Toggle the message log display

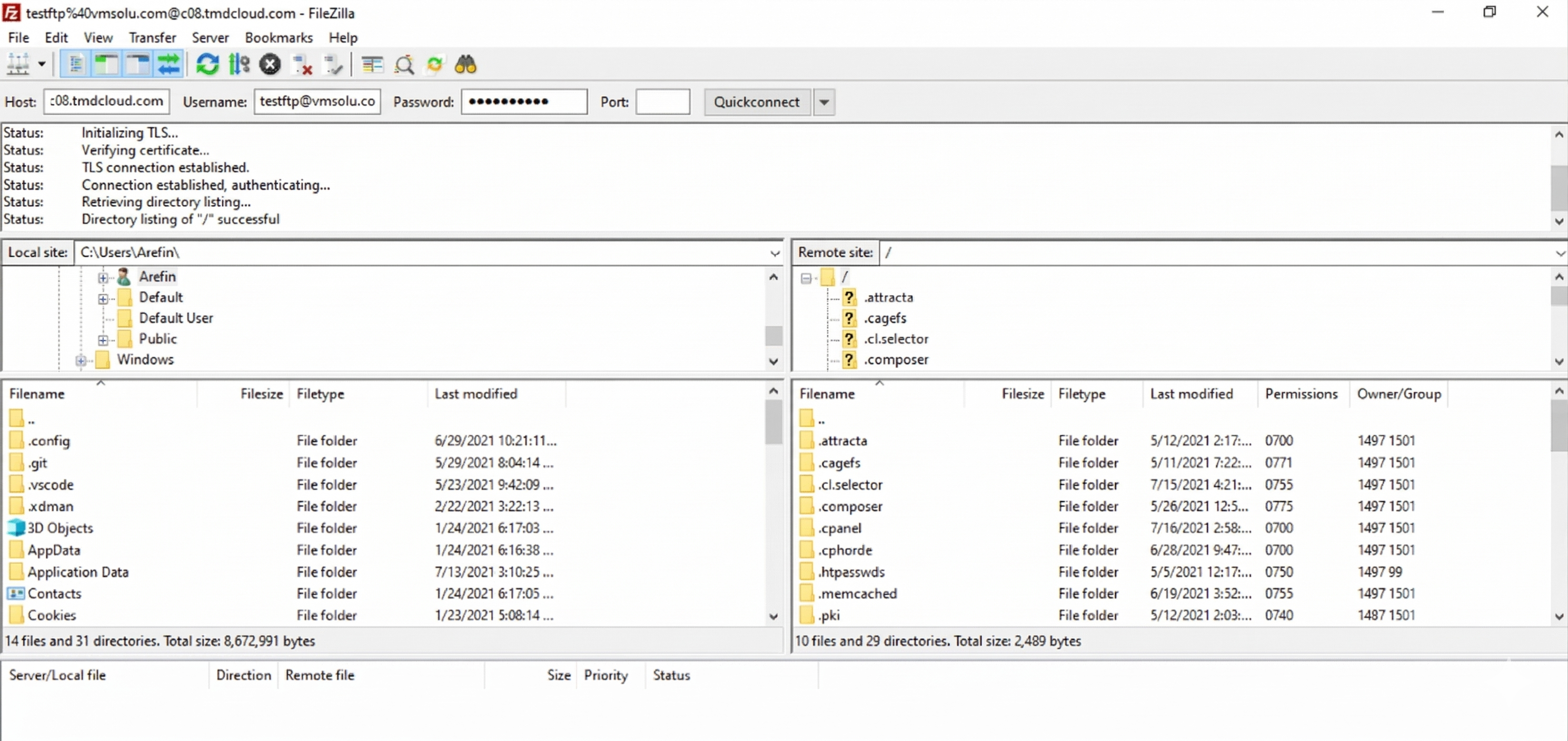(75, 64)
